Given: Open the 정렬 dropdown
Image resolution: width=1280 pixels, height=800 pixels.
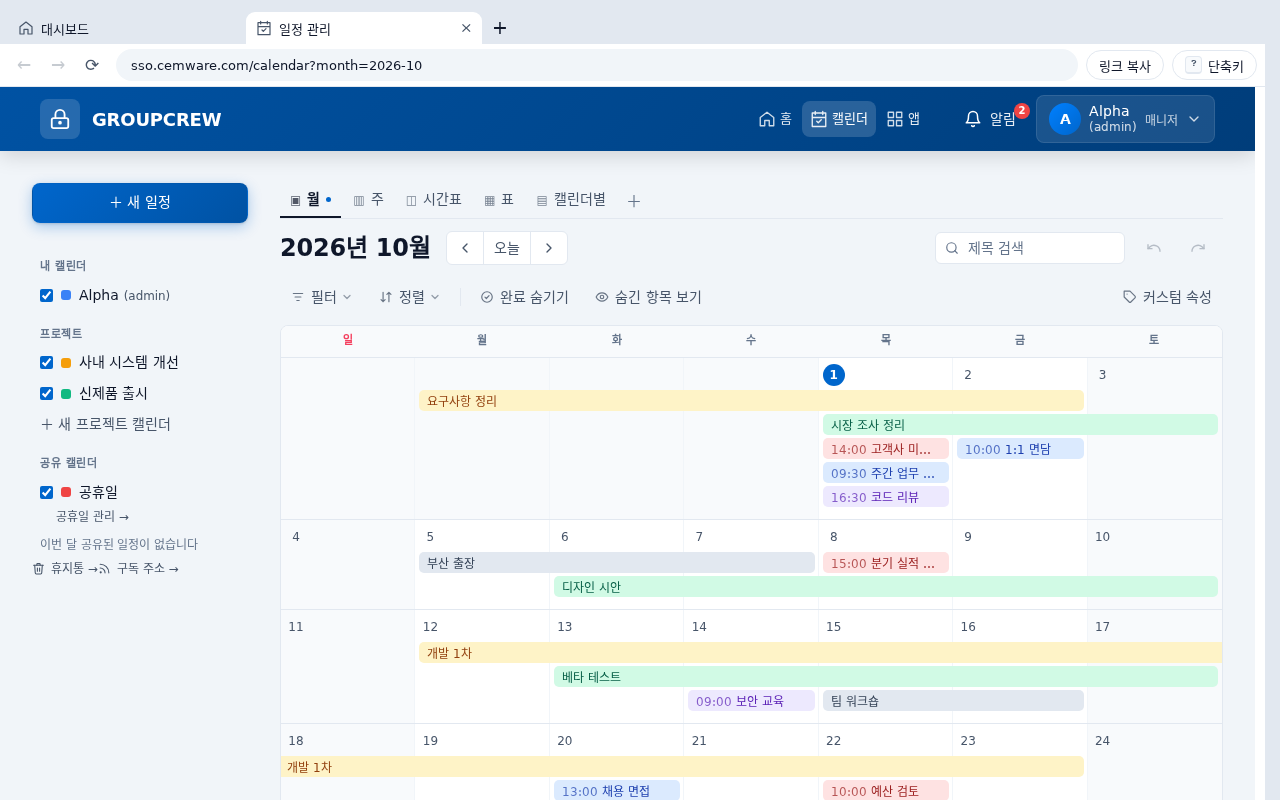Looking at the screenshot, I should tap(410, 297).
